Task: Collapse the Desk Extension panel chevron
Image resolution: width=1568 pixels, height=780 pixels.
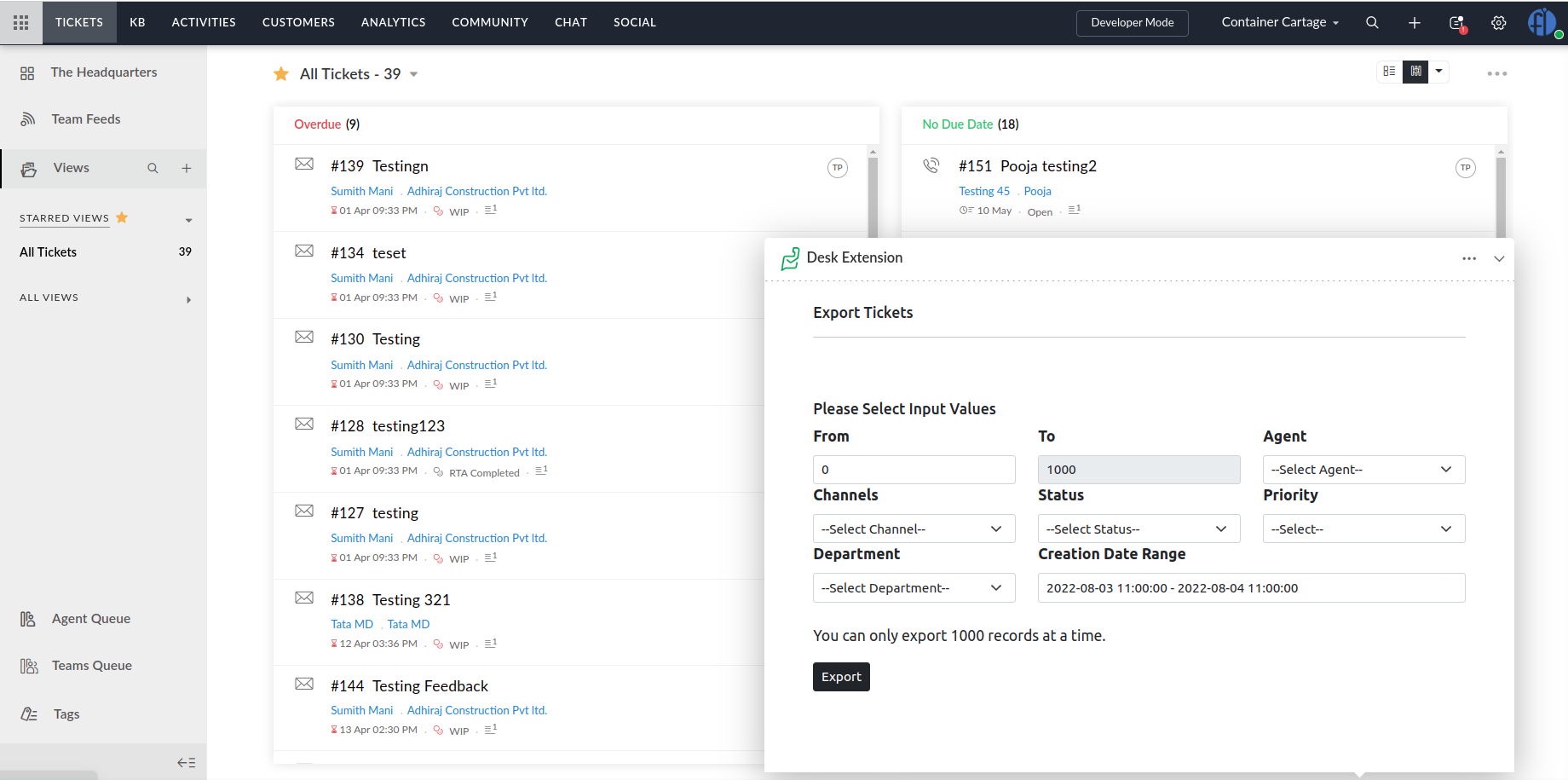Action: [1499, 258]
